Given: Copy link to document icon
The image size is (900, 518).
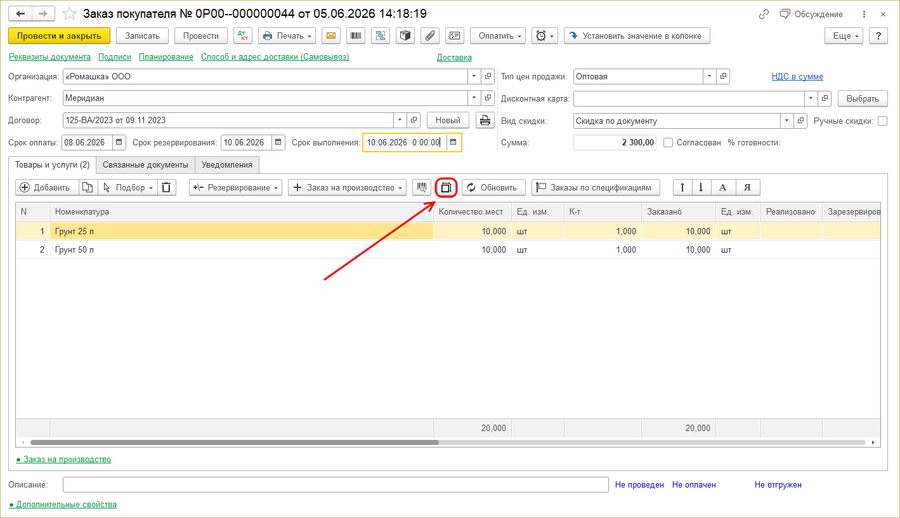Looking at the screenshot, I should point(763,14).
